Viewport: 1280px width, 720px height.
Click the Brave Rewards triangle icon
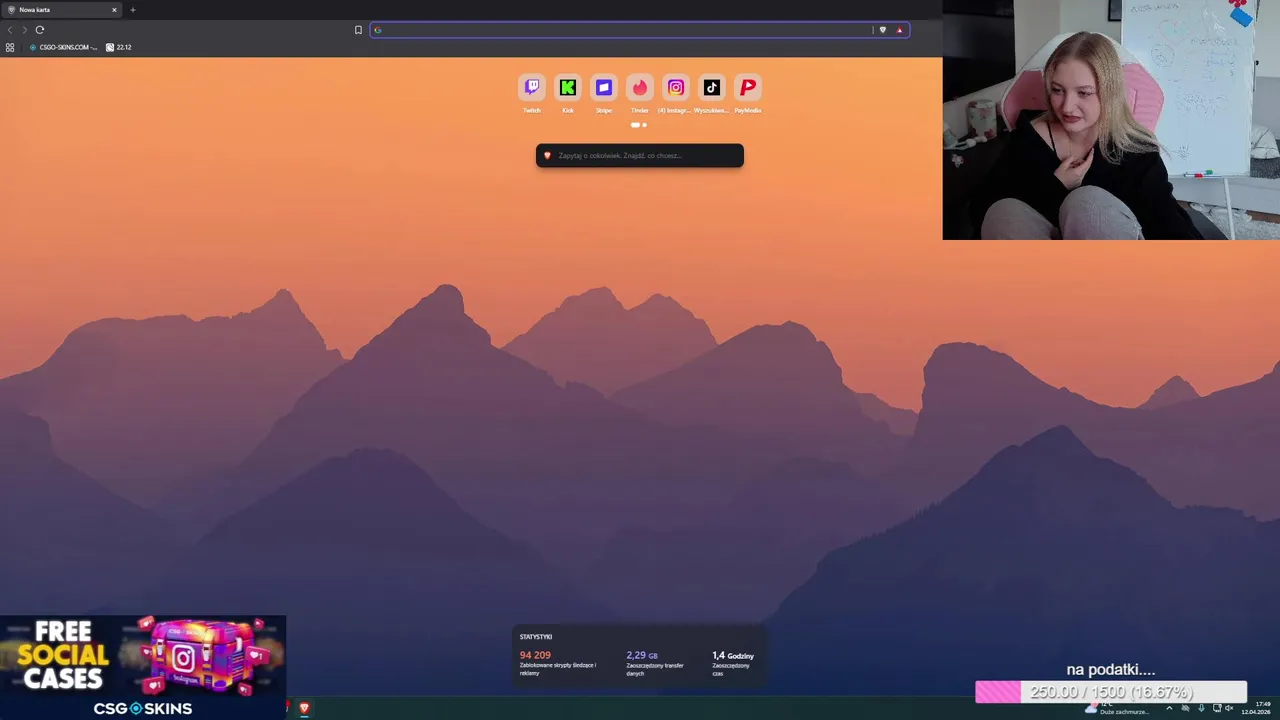pos(899,30)
